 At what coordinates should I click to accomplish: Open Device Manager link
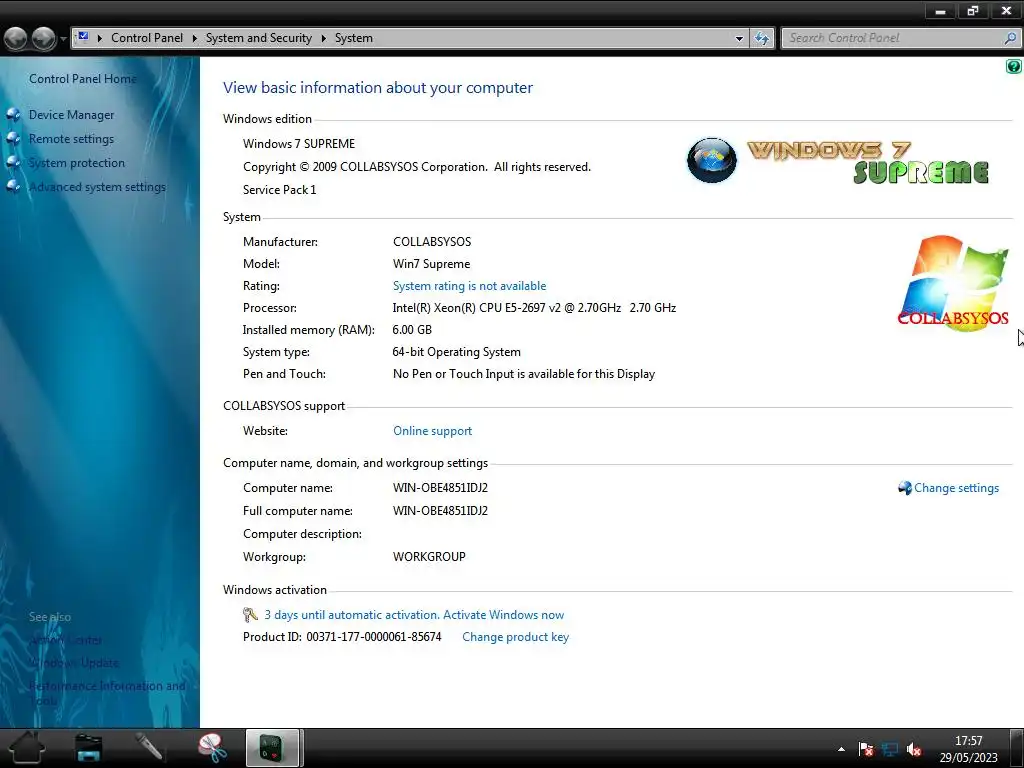click(71, 115)
